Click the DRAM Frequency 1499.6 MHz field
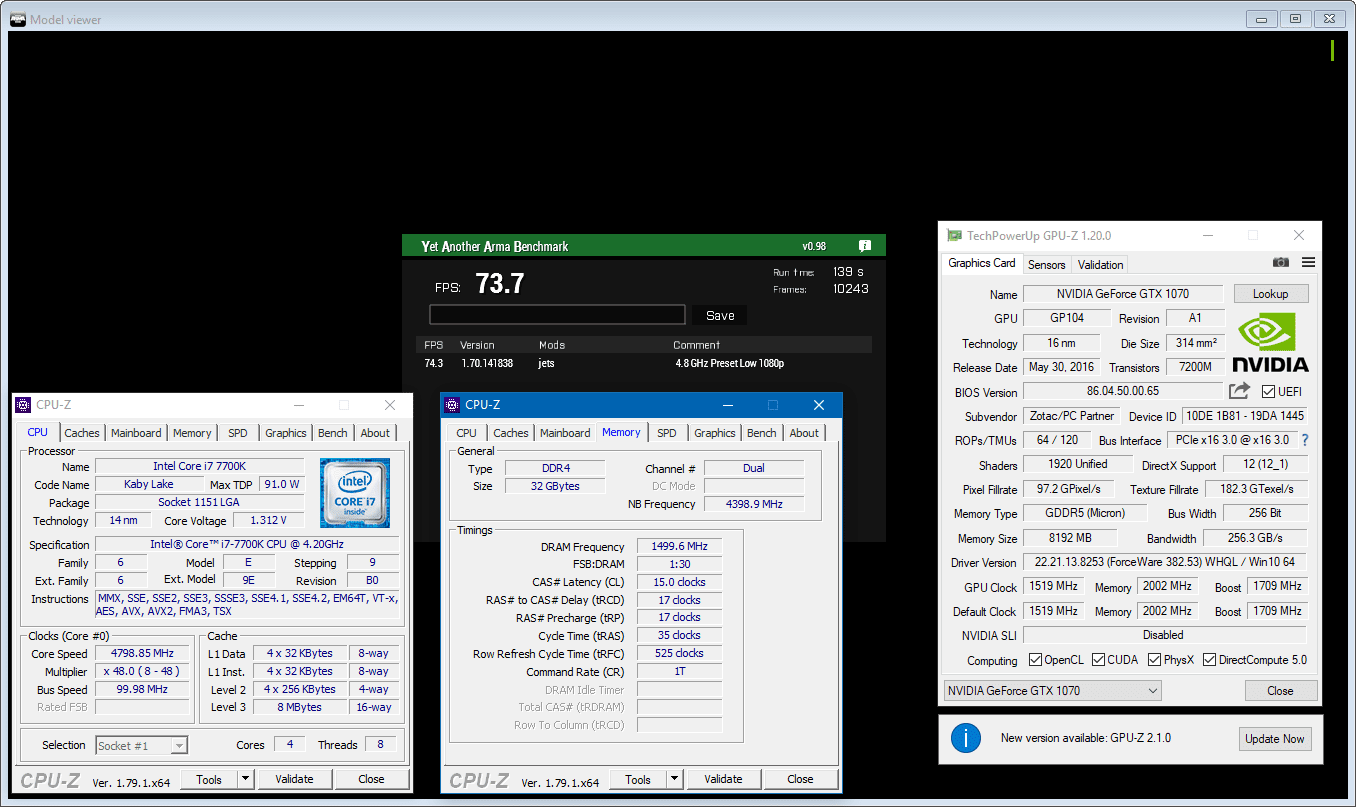1356x807 pixels. point(679,546)
